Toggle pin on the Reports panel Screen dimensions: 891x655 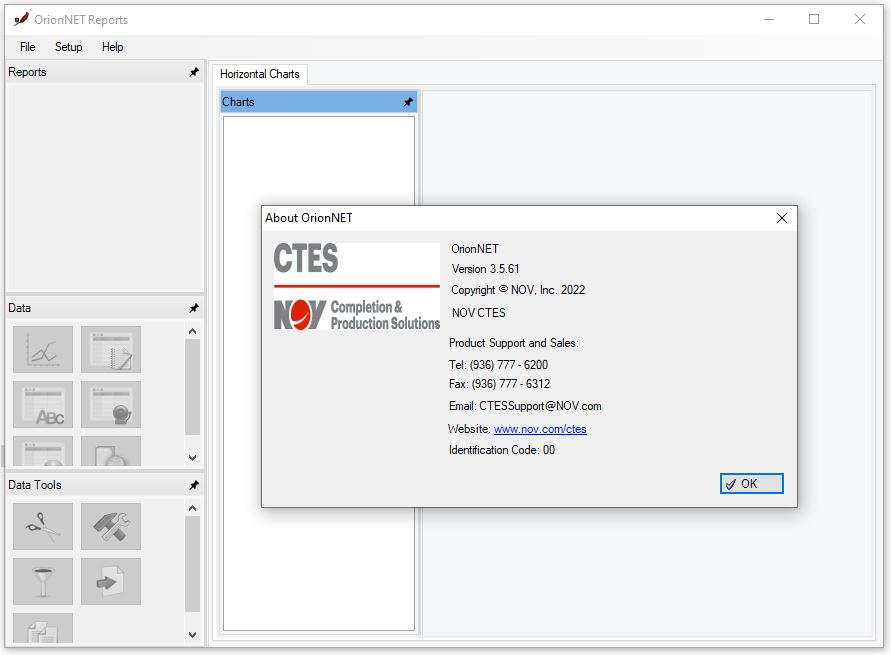click(194, 72)
